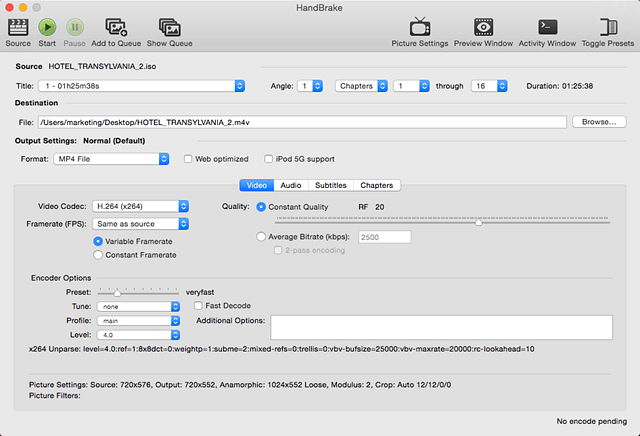The width and height of the screenshot is (640, 436).
Task: Switch to the Video tab
Action: click(257, 185)
